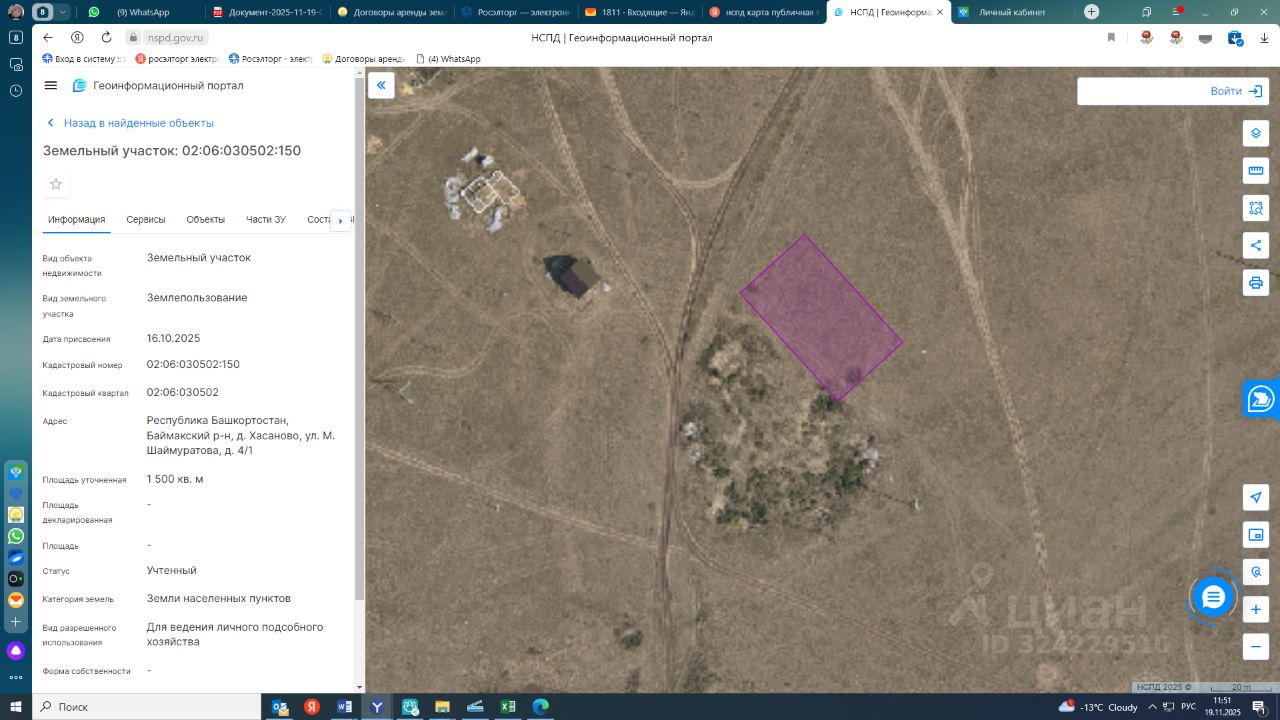The height and width of the screenshot is (720, 1280).
Task: Select the cadastral quarter 02:06:030502 value
Action: point(183,392)
